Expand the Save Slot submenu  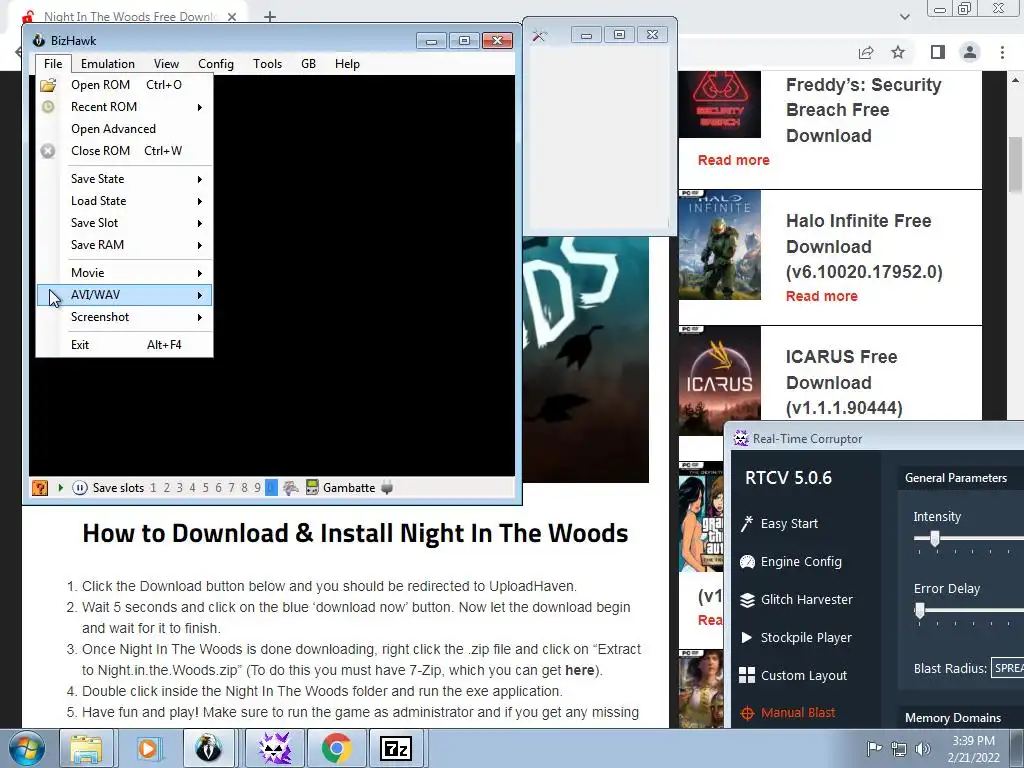[124, 223]
